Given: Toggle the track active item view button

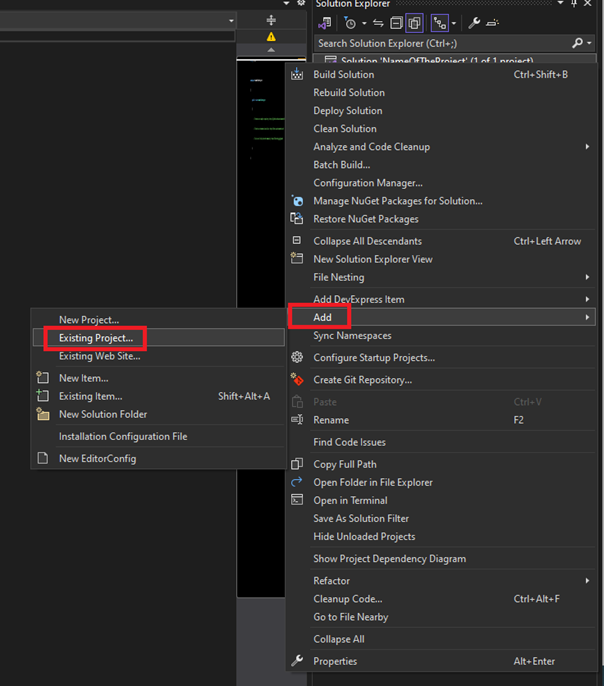Looking at the screenshot, I should (439, 23).
